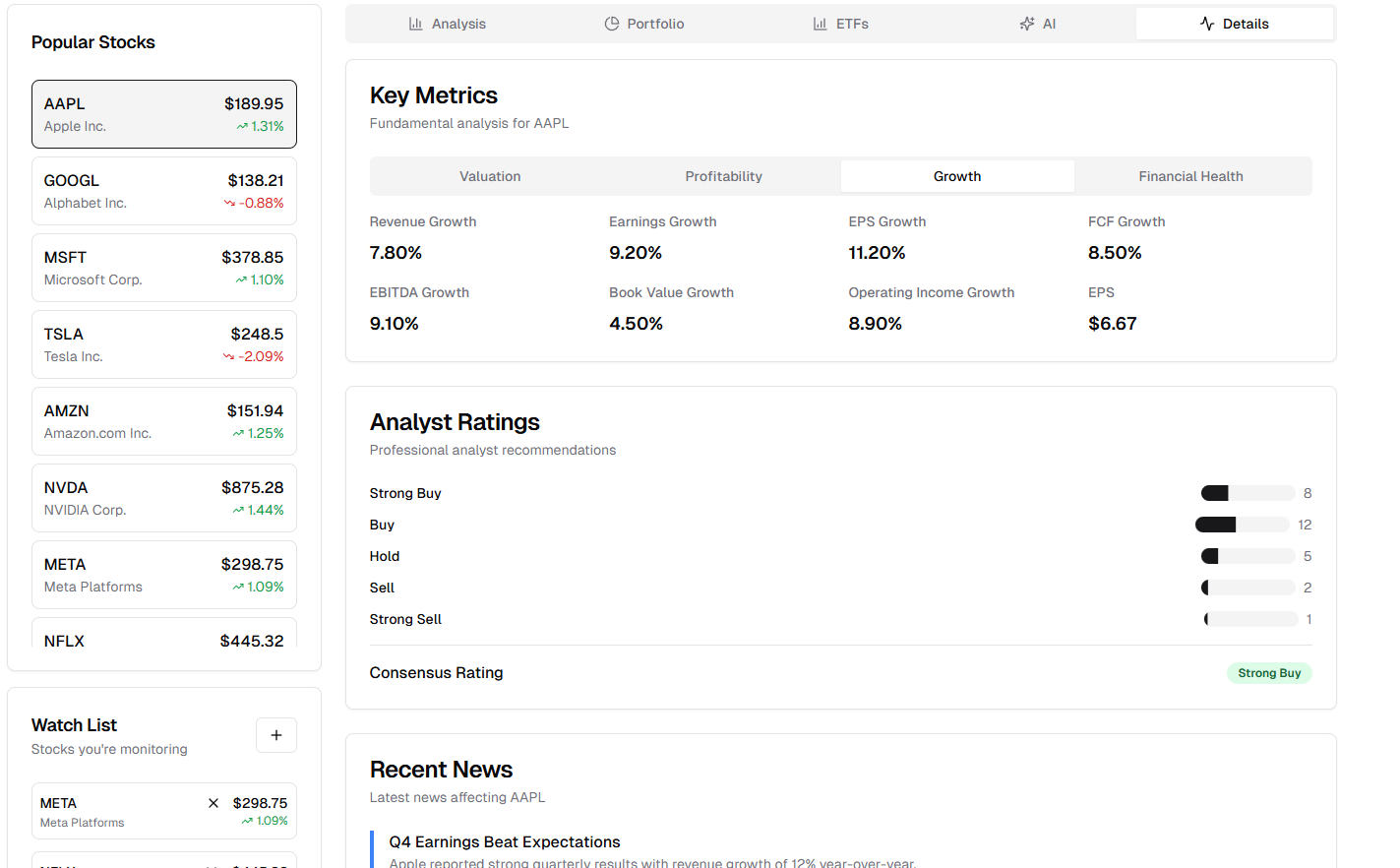Click the Book Value Growth 4.50% value

(x=636, y=324)
